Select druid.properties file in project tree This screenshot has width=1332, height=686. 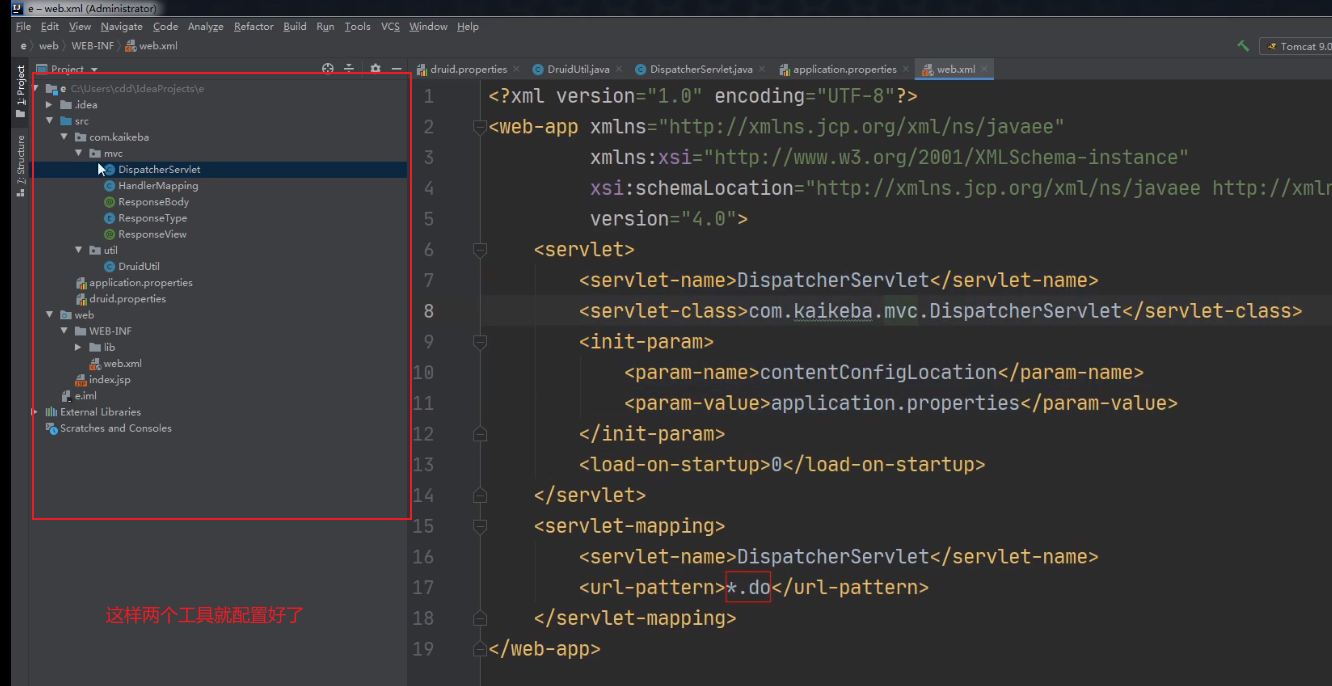[x=120, y=299]
